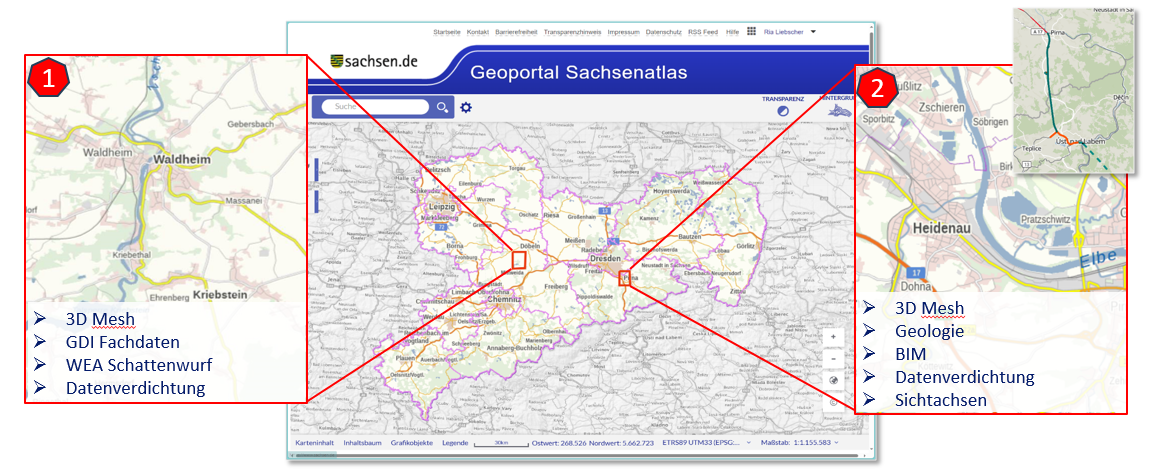Click the Freiberg label on the map

coord(556,286)
